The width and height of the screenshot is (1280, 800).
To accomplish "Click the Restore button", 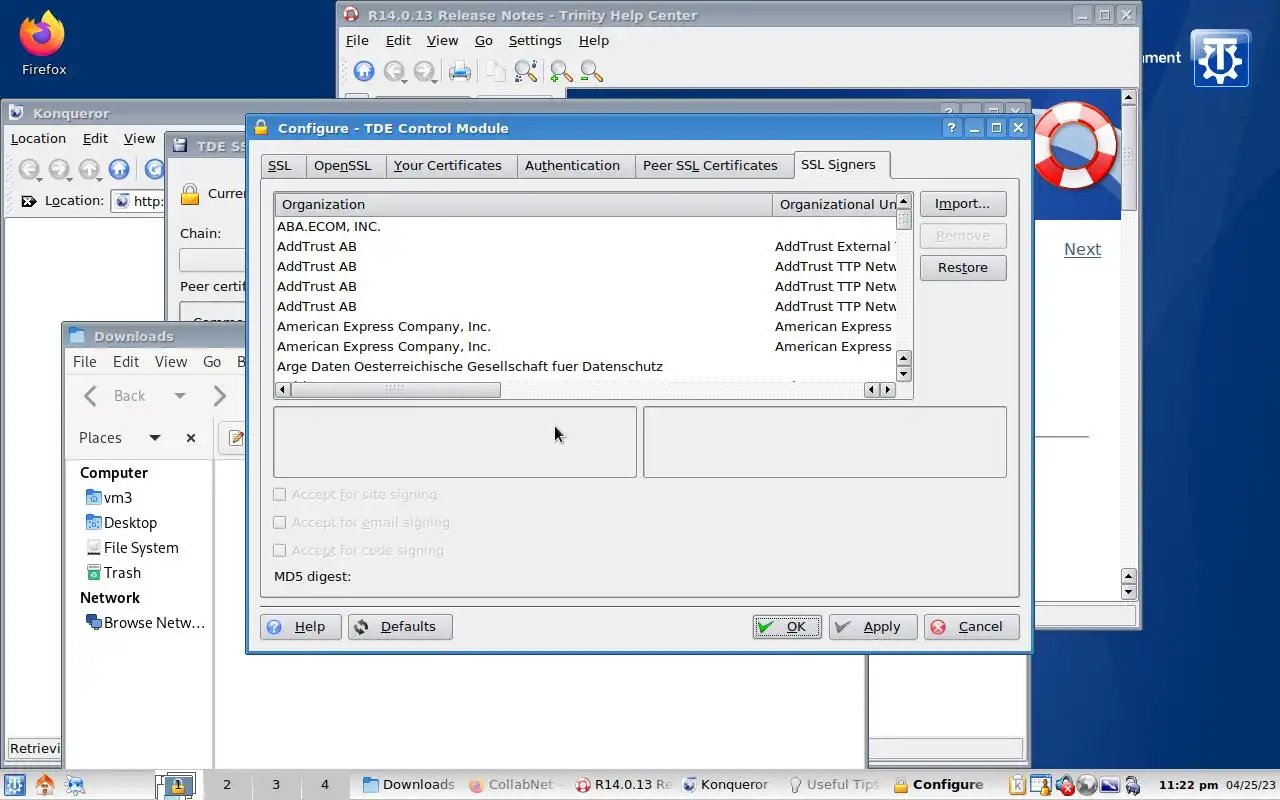I will (963, 268).
